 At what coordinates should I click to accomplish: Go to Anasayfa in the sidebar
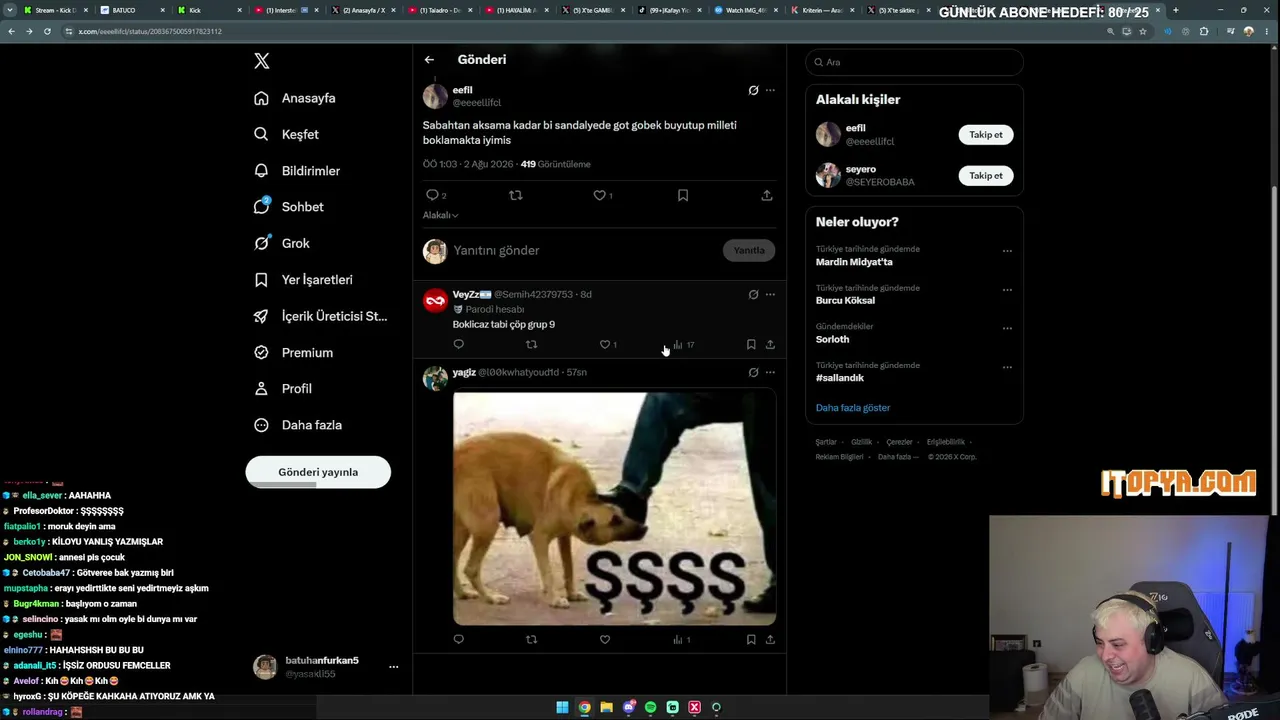coord(295,98)
